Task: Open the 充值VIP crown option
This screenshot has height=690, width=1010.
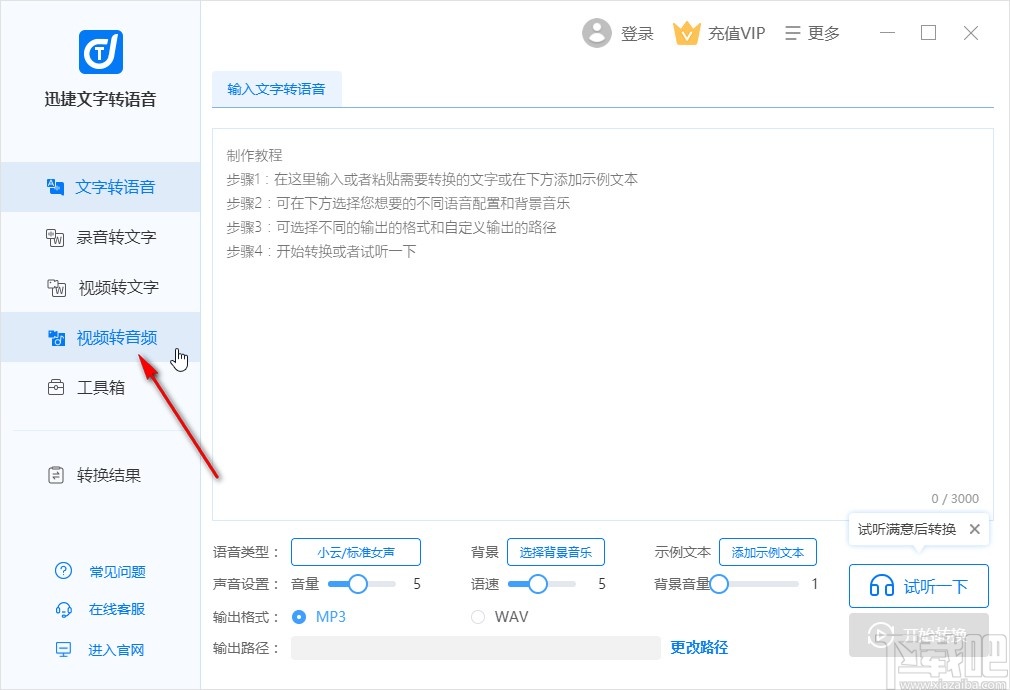Action: coord(719,32)
